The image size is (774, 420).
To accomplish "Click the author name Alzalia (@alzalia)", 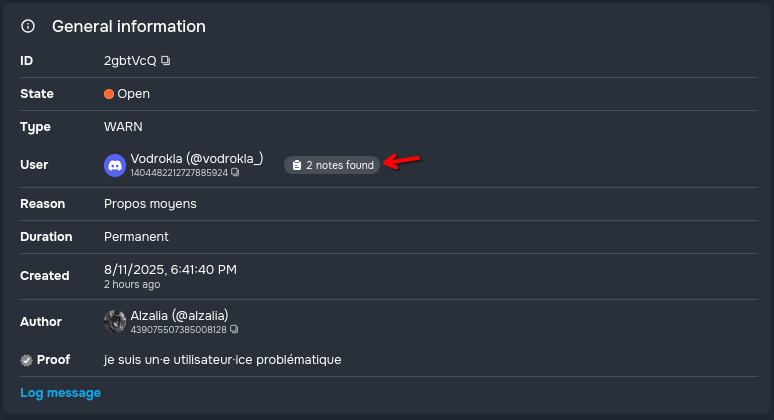I will (180, 315).
